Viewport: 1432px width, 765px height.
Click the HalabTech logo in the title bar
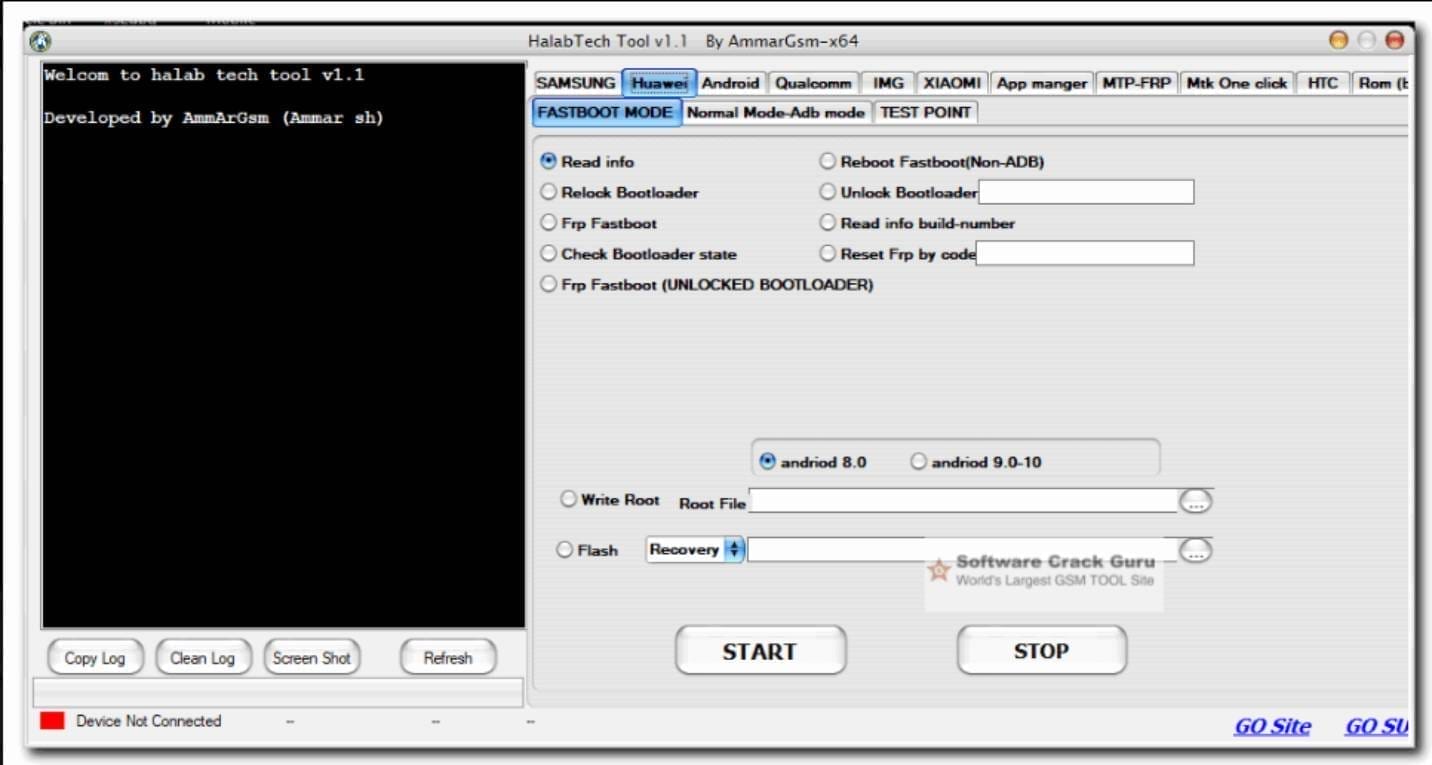[40, 40]
